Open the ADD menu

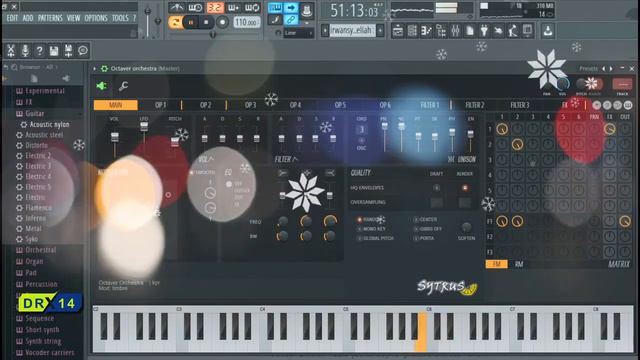tap(28, 18)
